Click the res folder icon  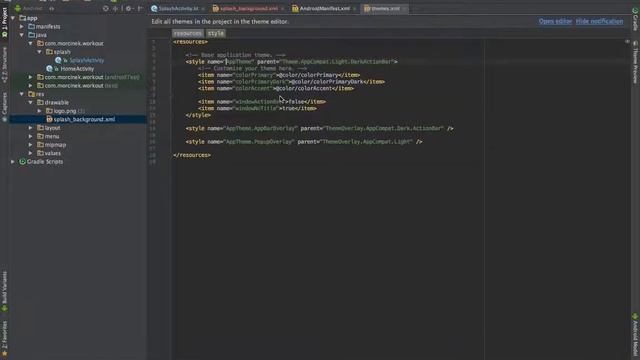pos(31,94)
